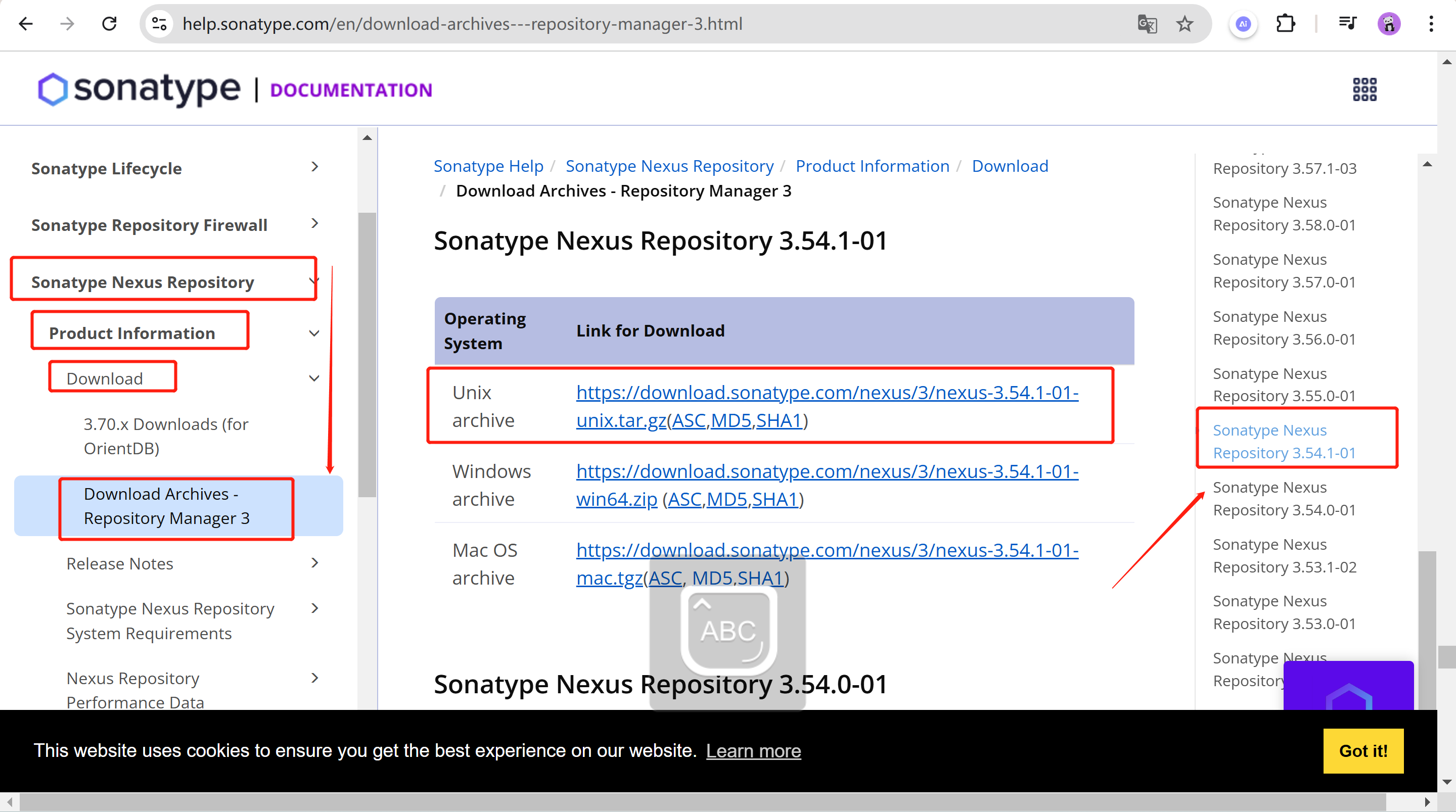Jump to Sonatype Nexus Repository 3.54.0-01
This screenshot has width=1456, height=812.
(1284, 498)
